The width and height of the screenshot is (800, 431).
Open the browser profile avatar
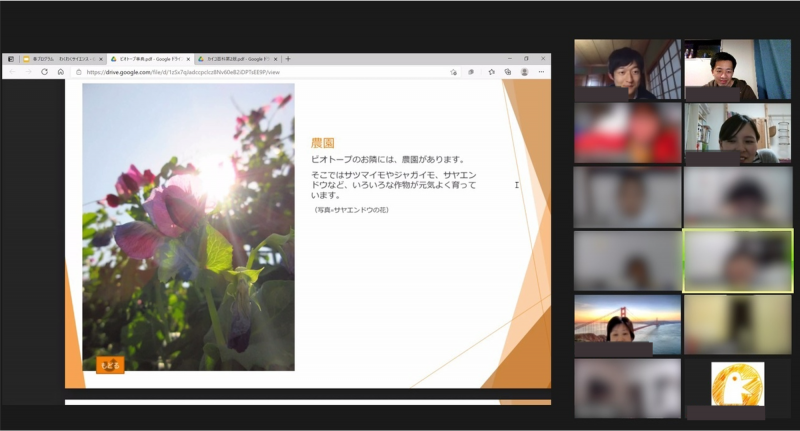[x=524, y=72]
